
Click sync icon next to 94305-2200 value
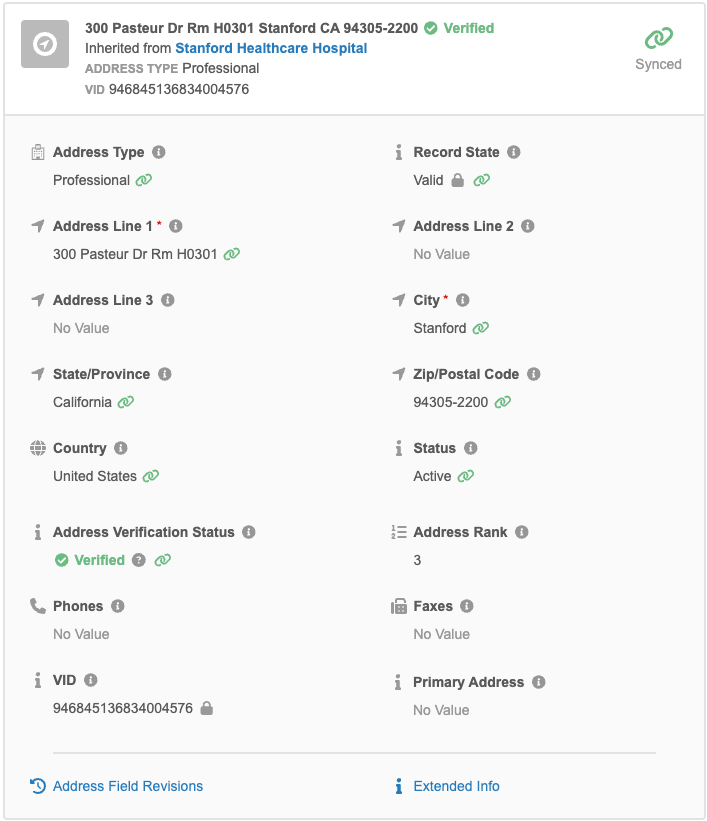503,402
